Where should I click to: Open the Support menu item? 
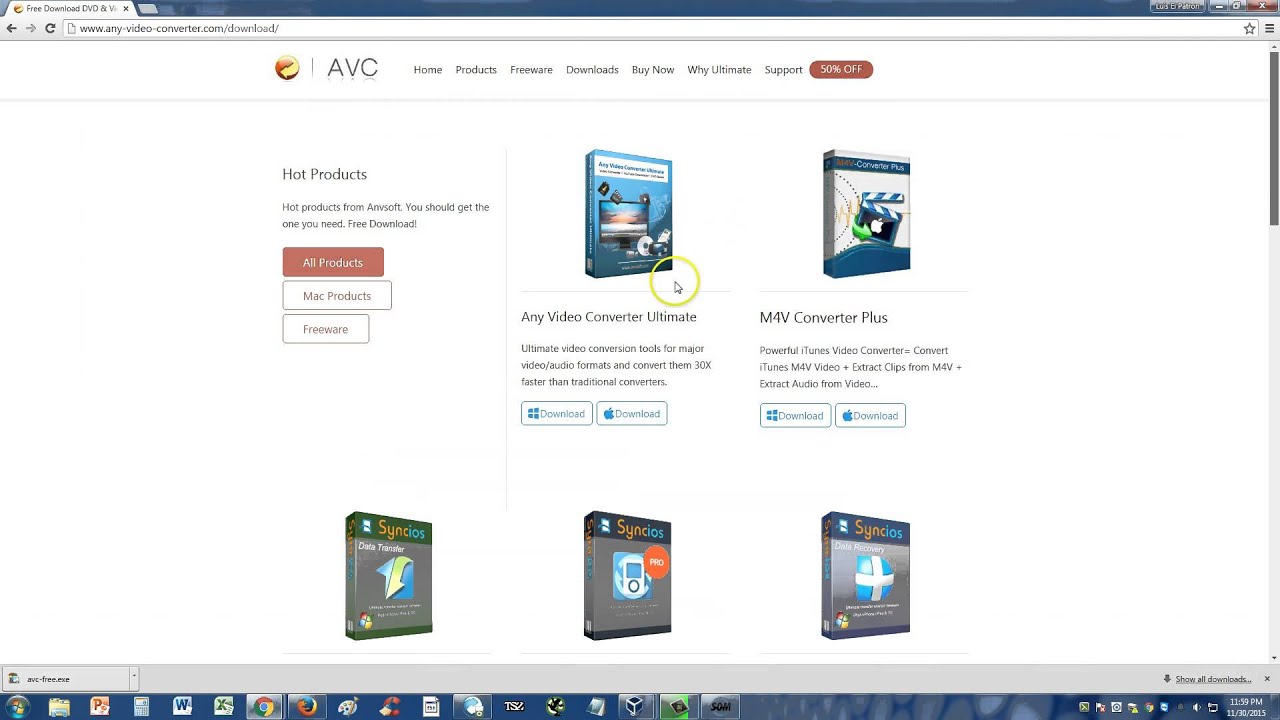coord(783,70)
